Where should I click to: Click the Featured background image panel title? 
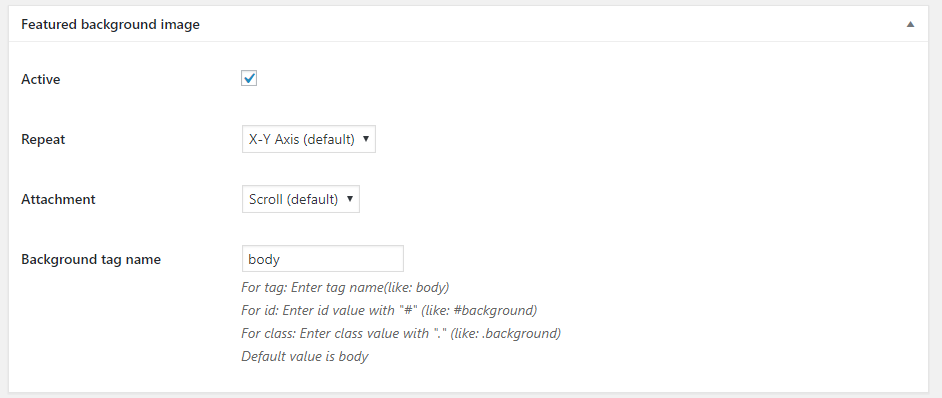point(111,25)
